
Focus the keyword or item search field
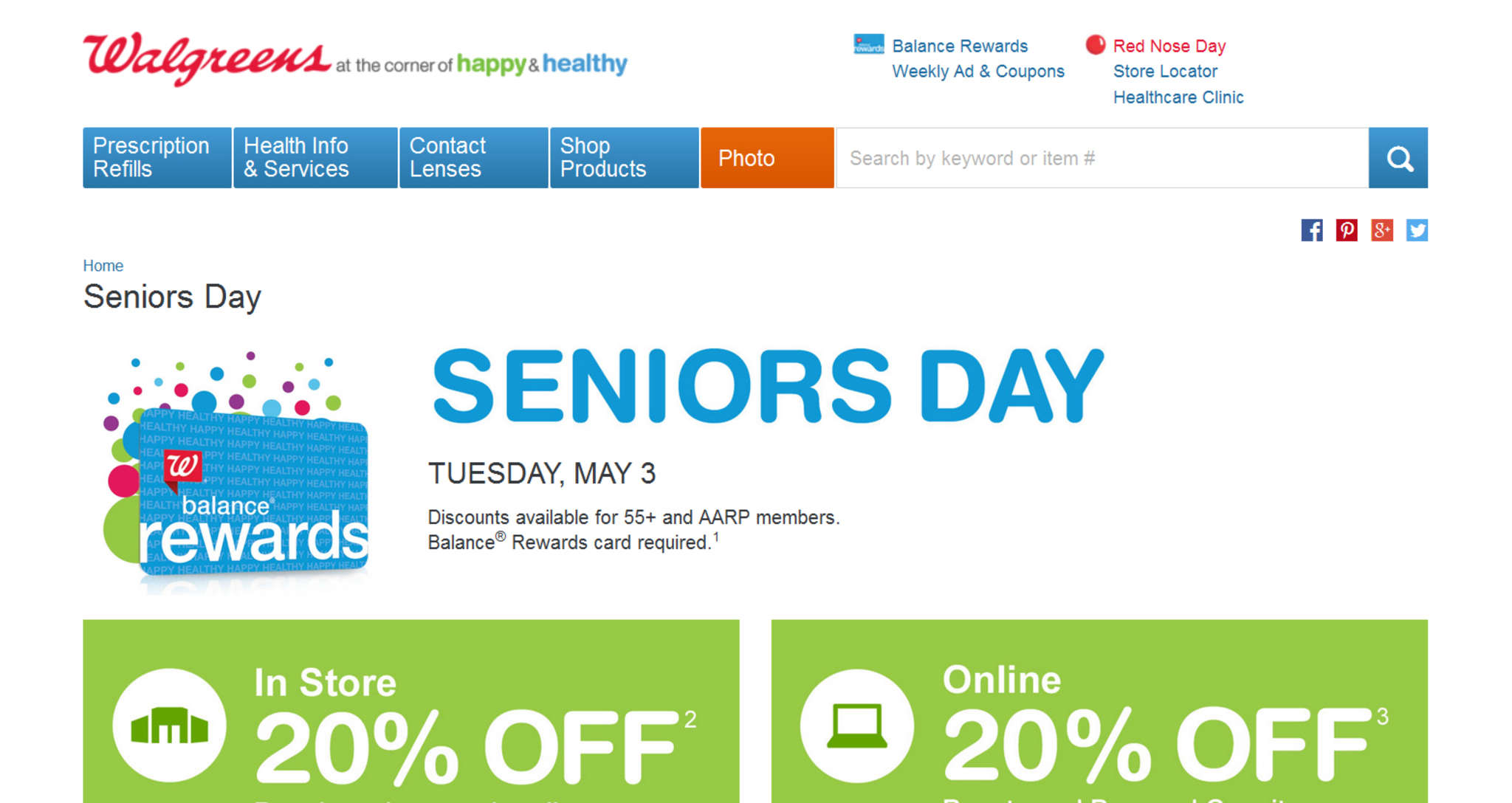click(1102, 158)
